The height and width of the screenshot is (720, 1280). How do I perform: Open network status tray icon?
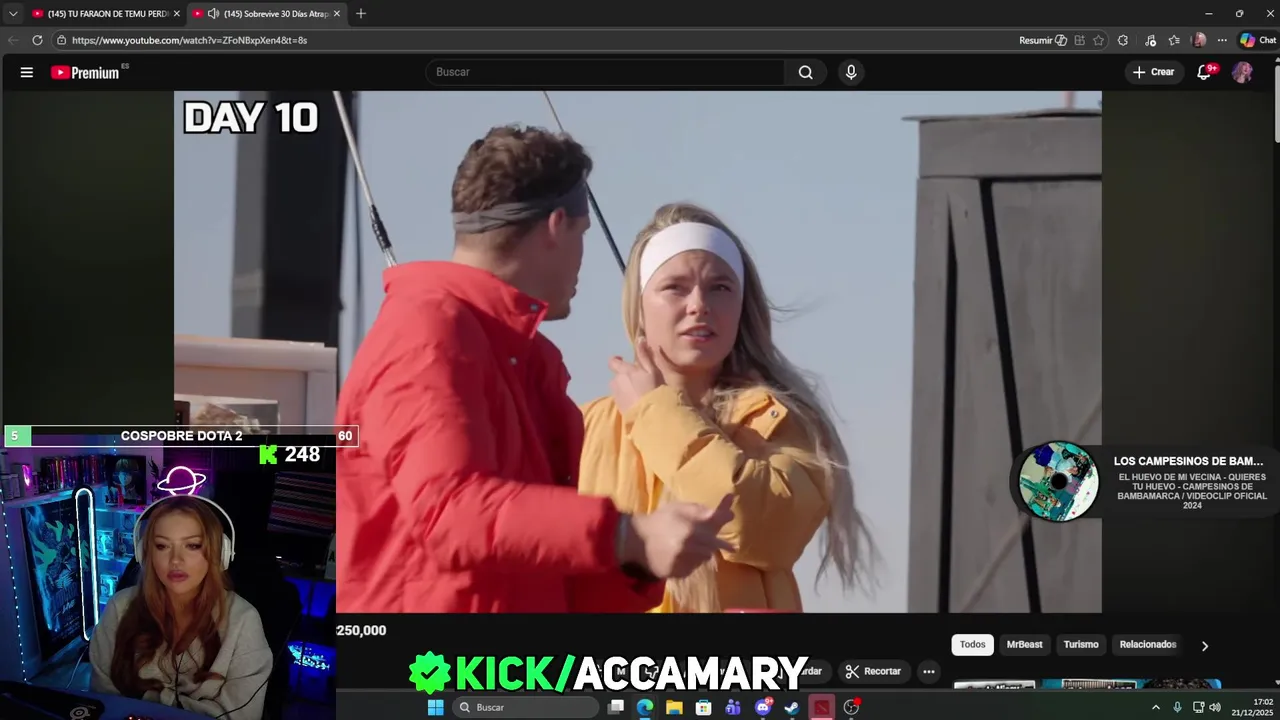[x=1198, y=707]
